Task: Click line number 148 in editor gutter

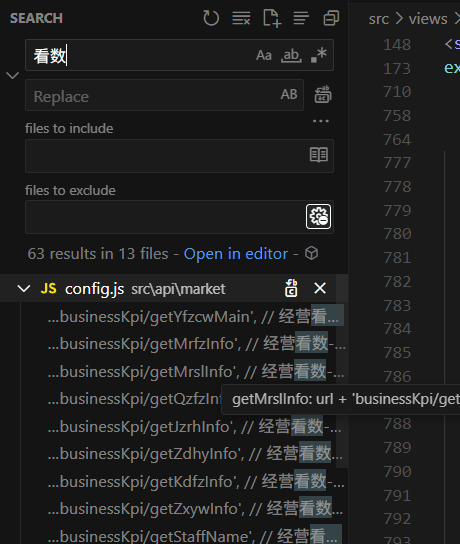Action: pos(397,44)
